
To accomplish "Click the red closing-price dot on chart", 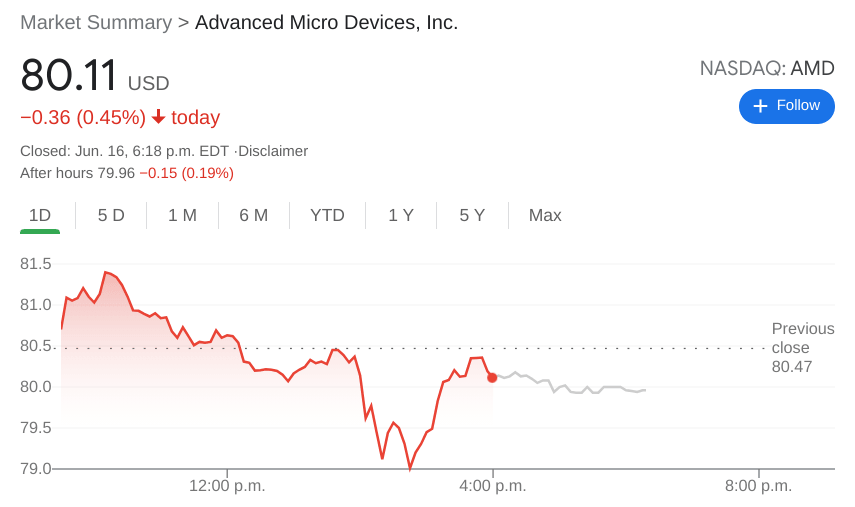I will pyautogui.click(x=492, y=377).
